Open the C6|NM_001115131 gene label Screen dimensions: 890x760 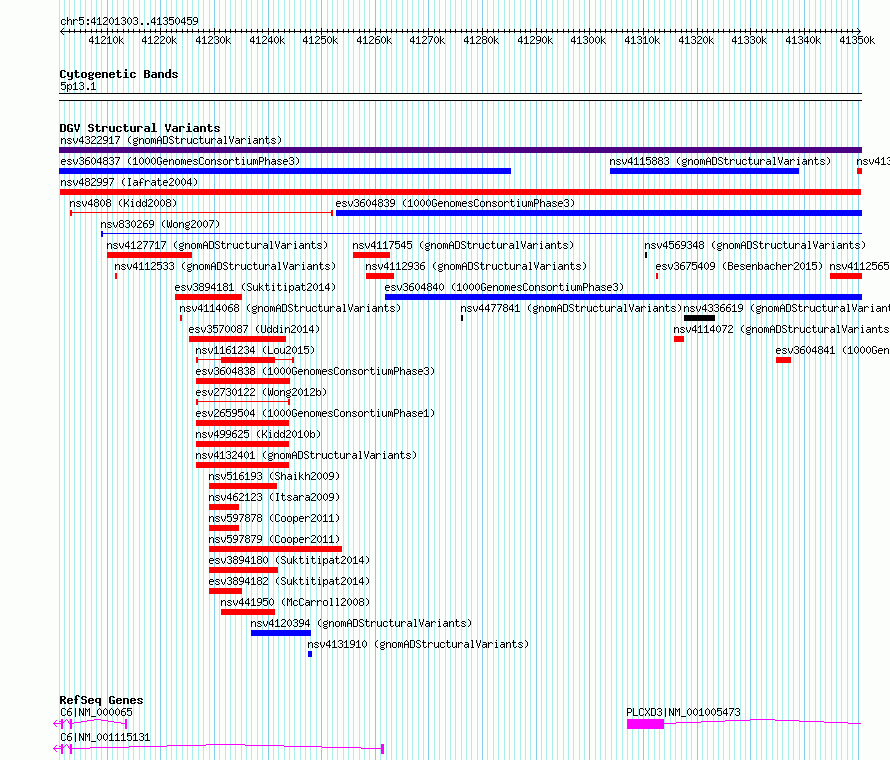pyautogui.click(x=105, y=737)
